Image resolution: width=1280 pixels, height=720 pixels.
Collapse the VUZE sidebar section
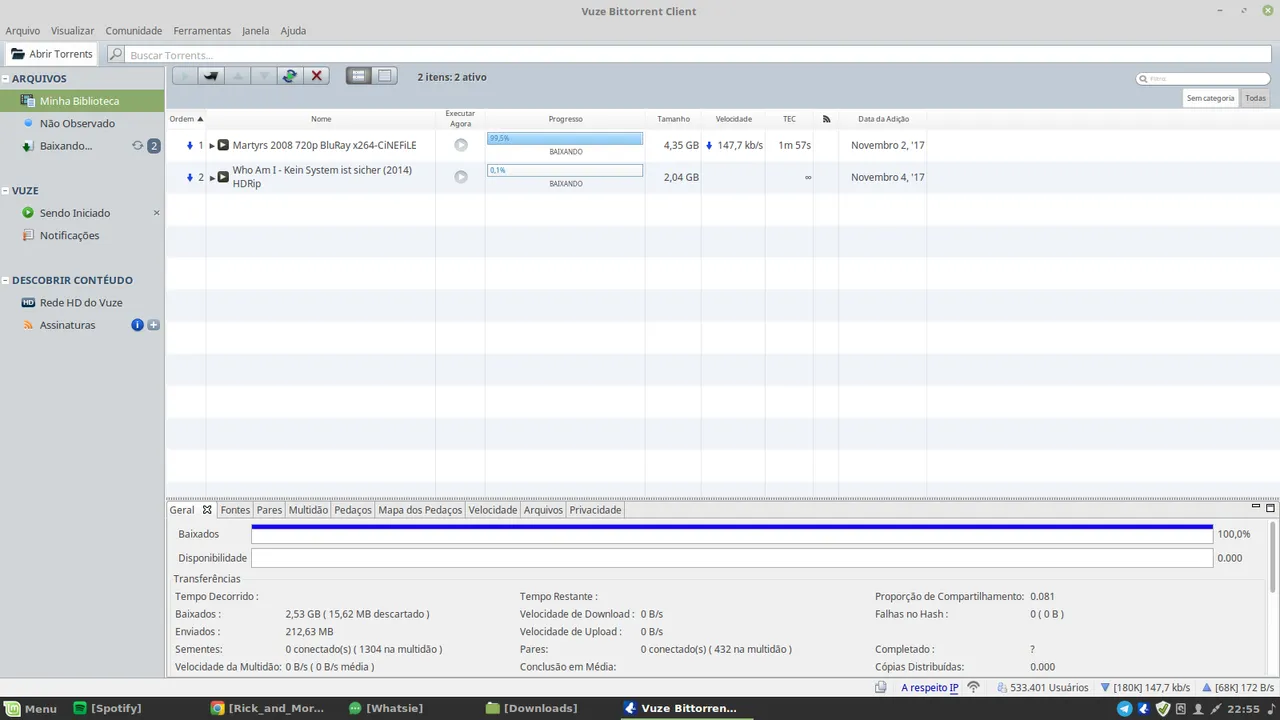coord(5,191)
